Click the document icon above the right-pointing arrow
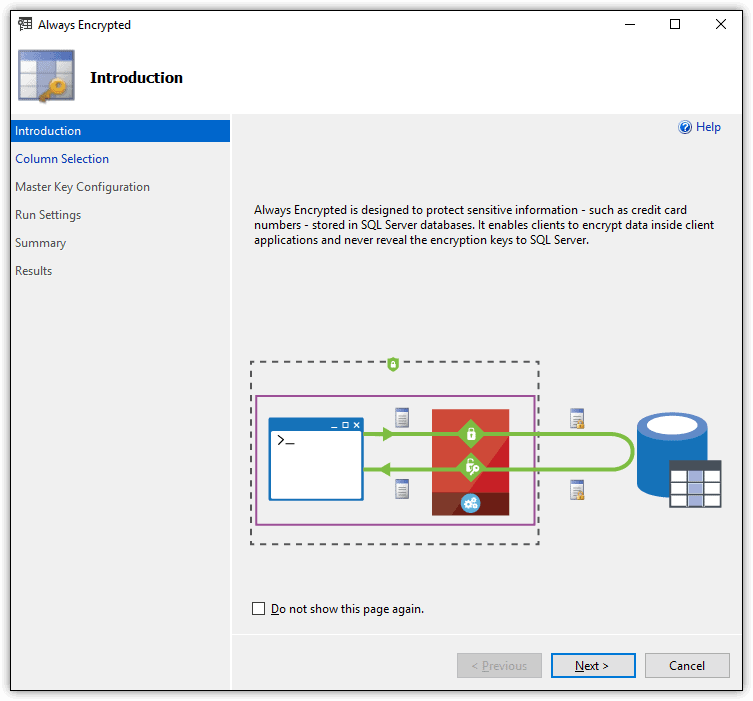 click(402, 417)
